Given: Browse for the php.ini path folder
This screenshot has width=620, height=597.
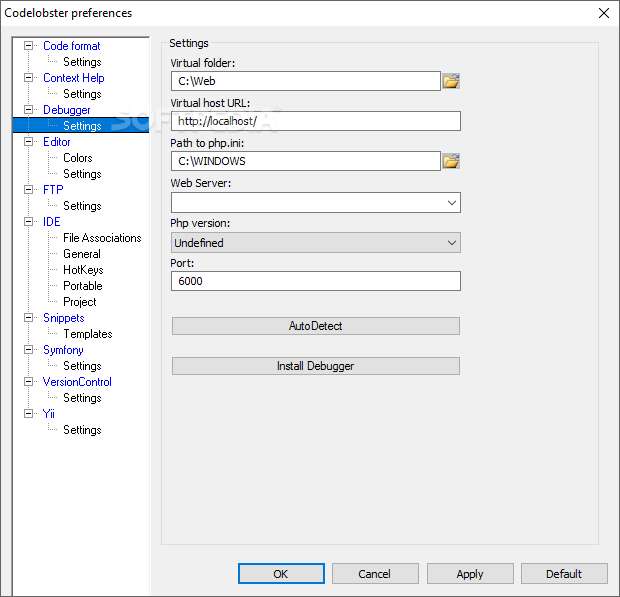Looking at the screenshot, I should (x=451, y=161).
